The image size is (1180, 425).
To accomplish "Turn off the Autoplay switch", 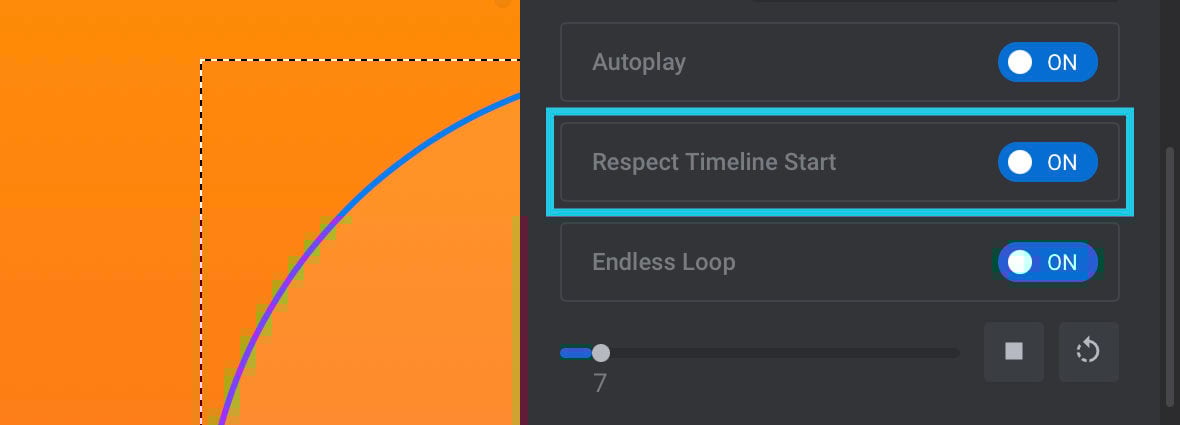I will (x=1048, y=62).
